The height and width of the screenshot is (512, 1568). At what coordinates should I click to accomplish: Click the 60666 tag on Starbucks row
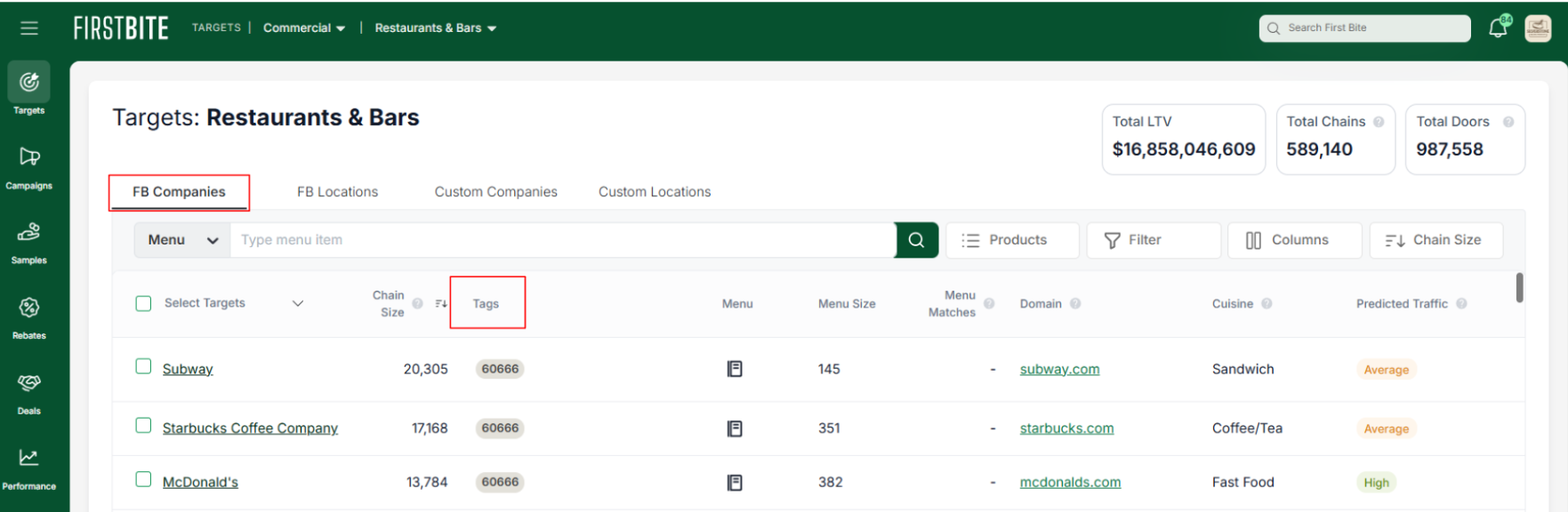click(500, 428)
